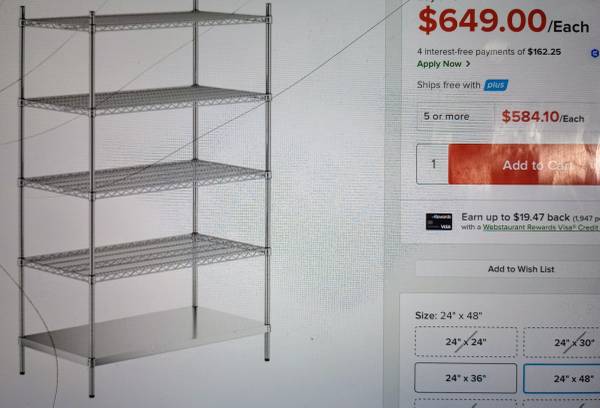Click the Apply Now link

439,64
